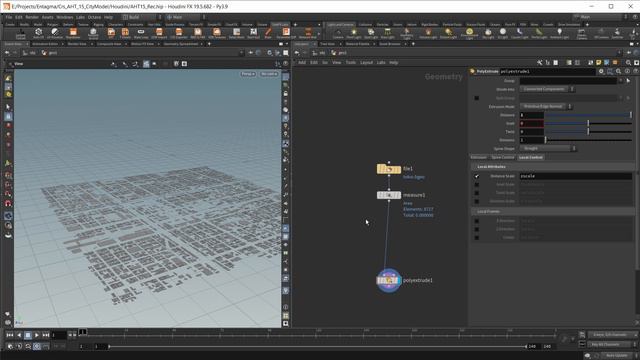Adjust the Inset slider handle
The height and width of the screenshot is (360, 640).
(x=588, y=123)
